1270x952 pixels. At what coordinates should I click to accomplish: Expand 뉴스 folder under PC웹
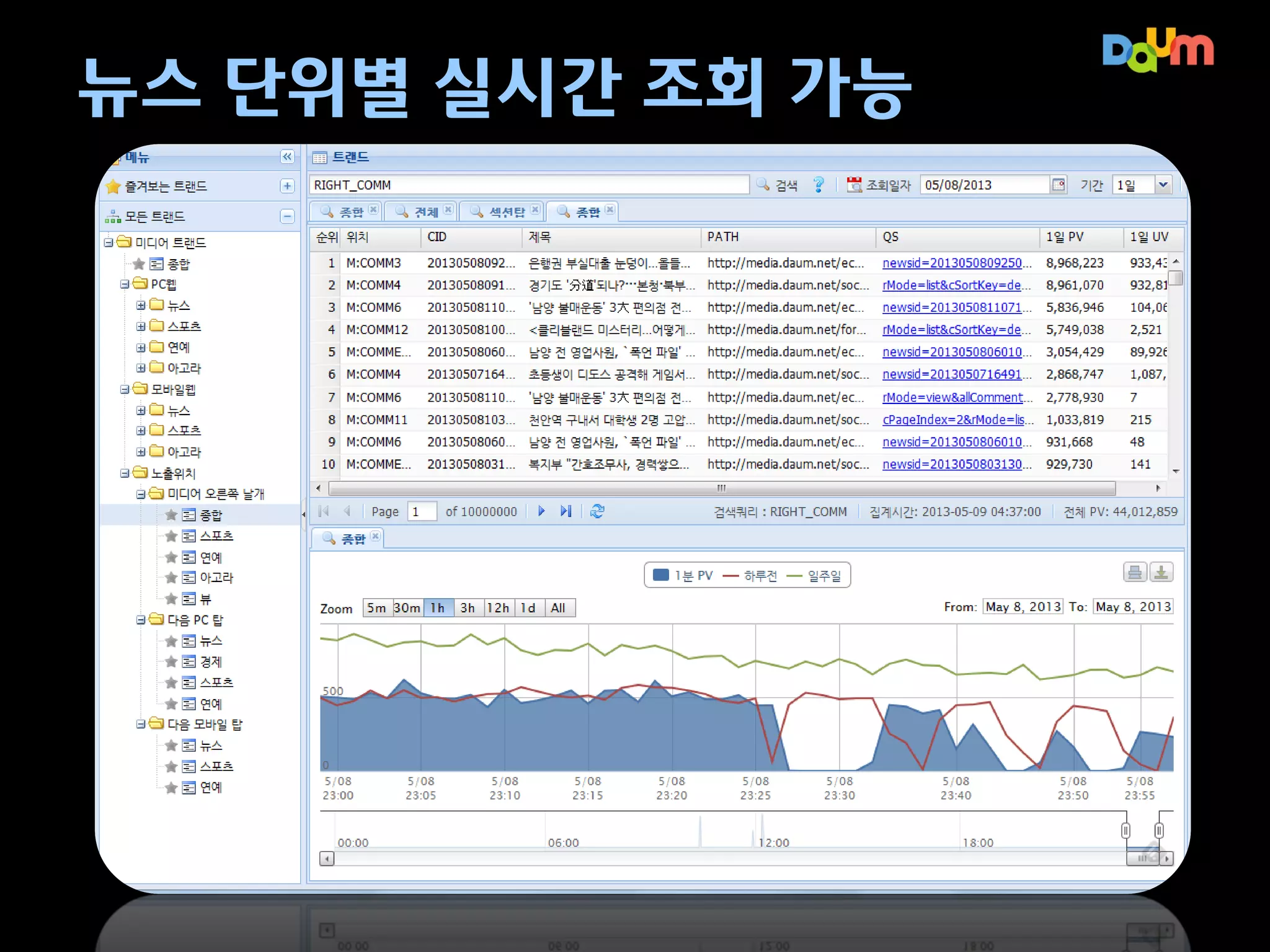coord(141,305)
